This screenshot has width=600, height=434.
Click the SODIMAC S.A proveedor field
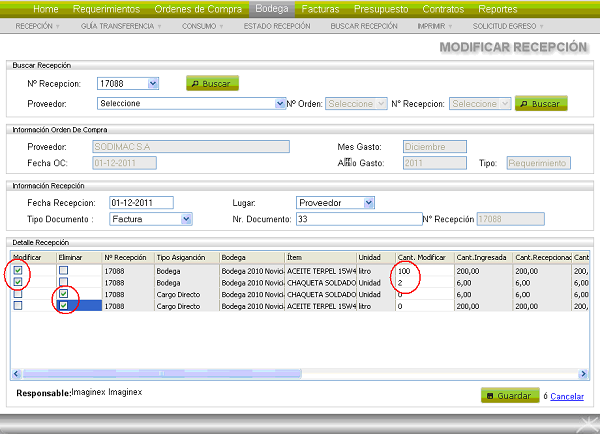191,147
